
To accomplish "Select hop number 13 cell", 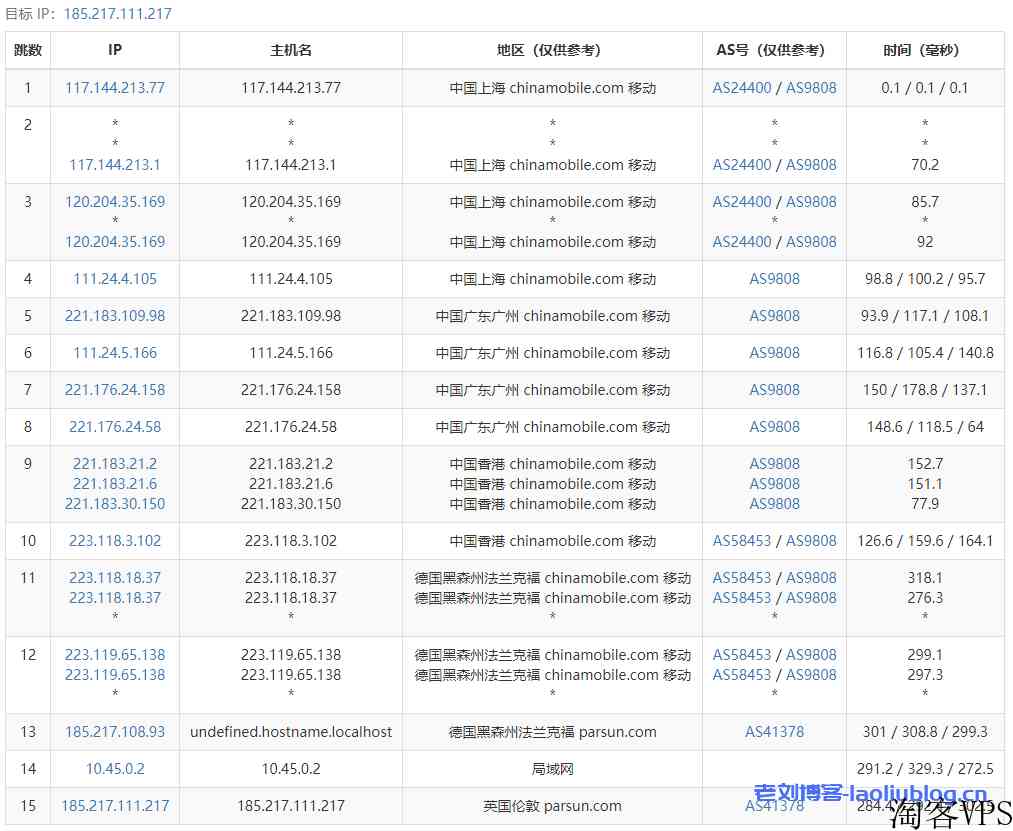I will click(28, 732).
